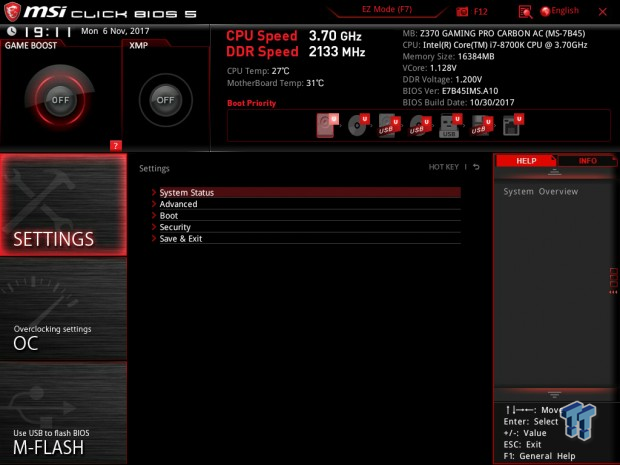Screen dimensions: 620x465
Task: Toggle the GAME BOOST knob
Action: point(60,100)
